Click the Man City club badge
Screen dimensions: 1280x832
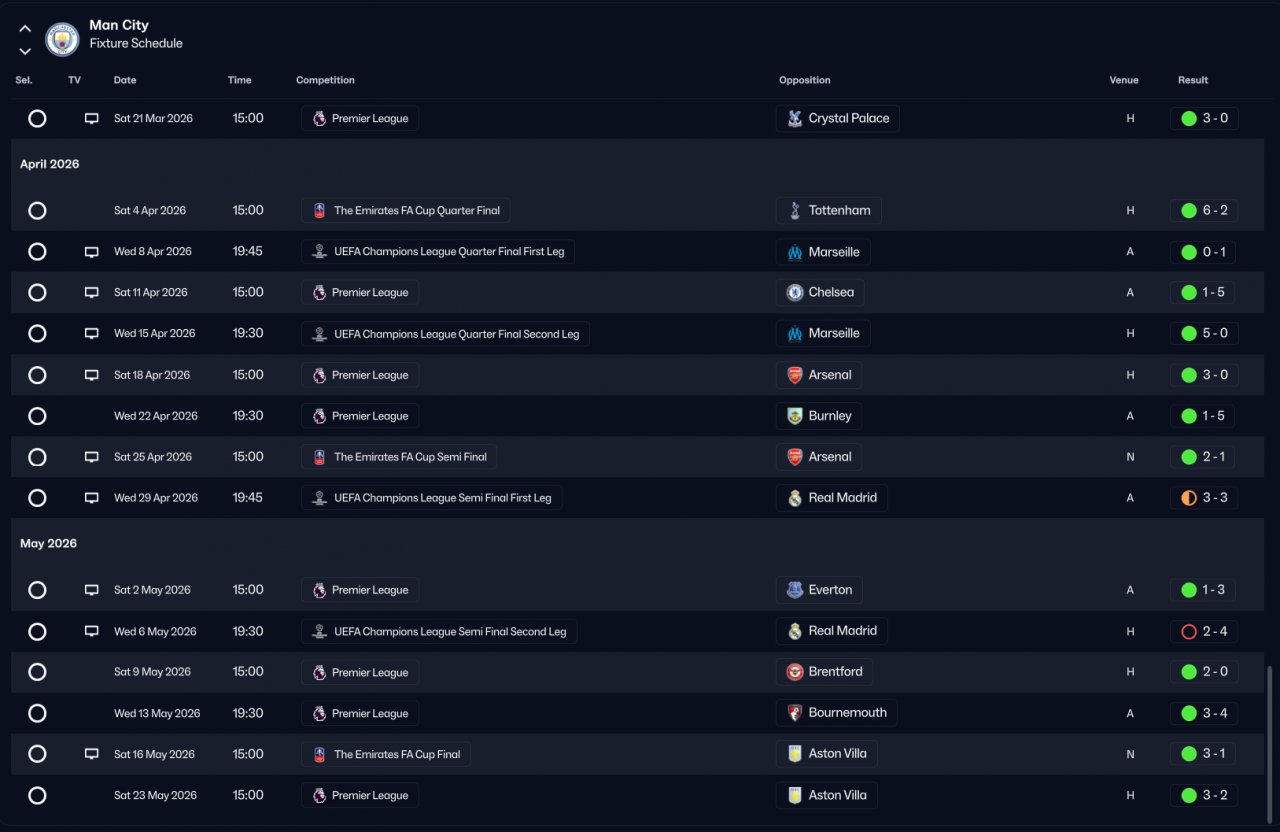coord(62,39)
